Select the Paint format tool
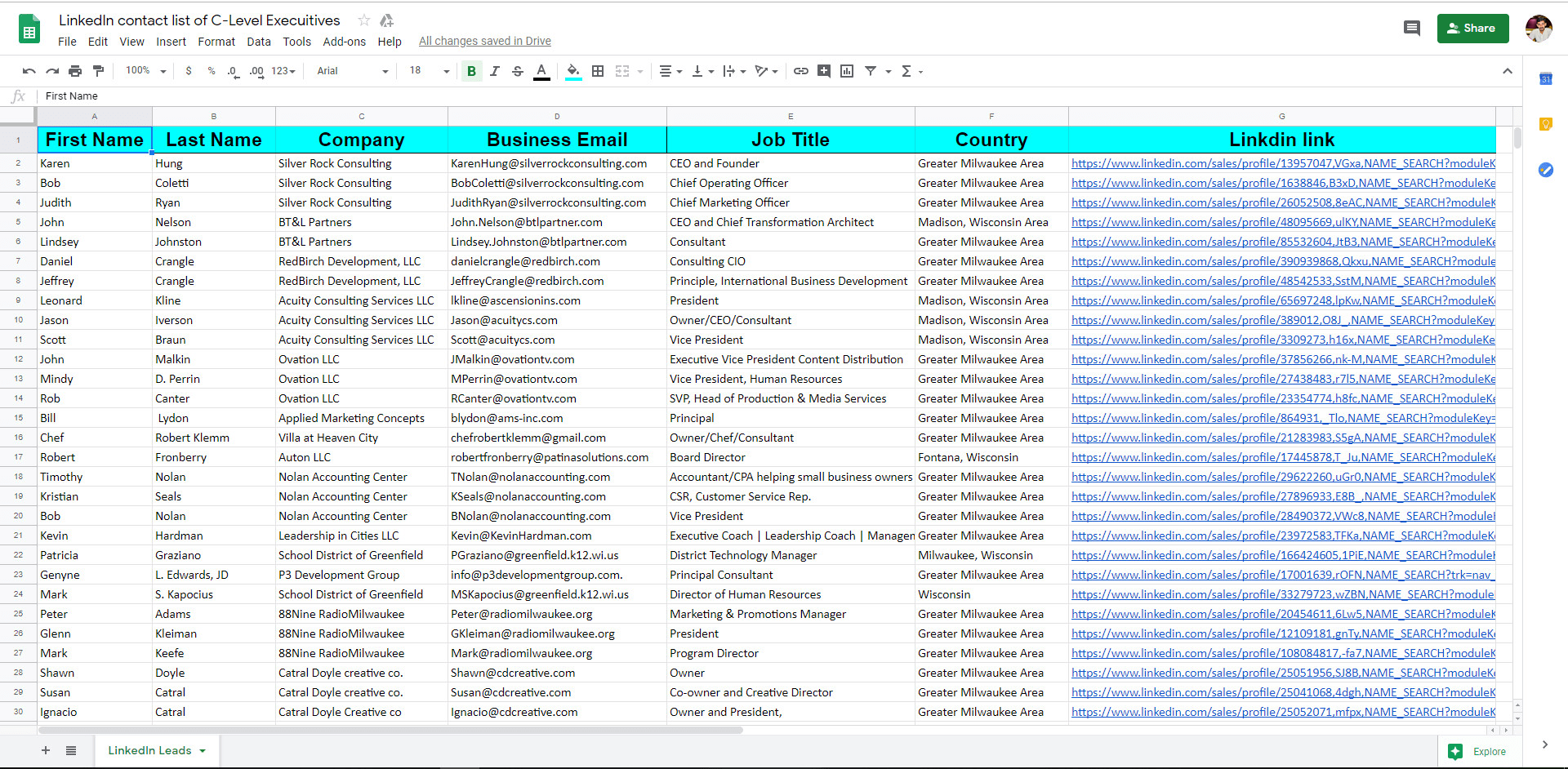 [98, 72]
